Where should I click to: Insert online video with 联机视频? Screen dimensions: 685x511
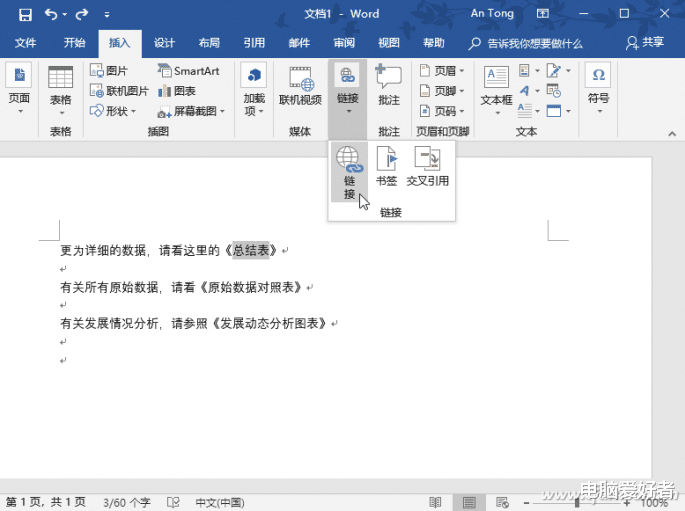[x=300, y=87]
